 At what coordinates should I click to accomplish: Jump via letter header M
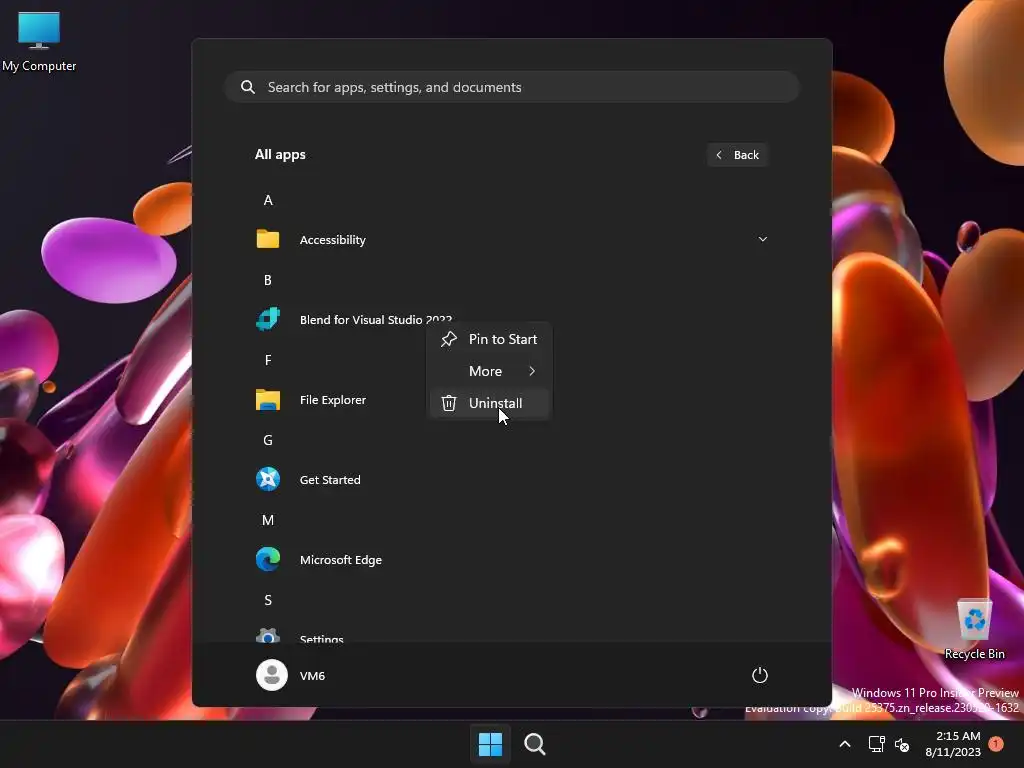coord(268,520)
